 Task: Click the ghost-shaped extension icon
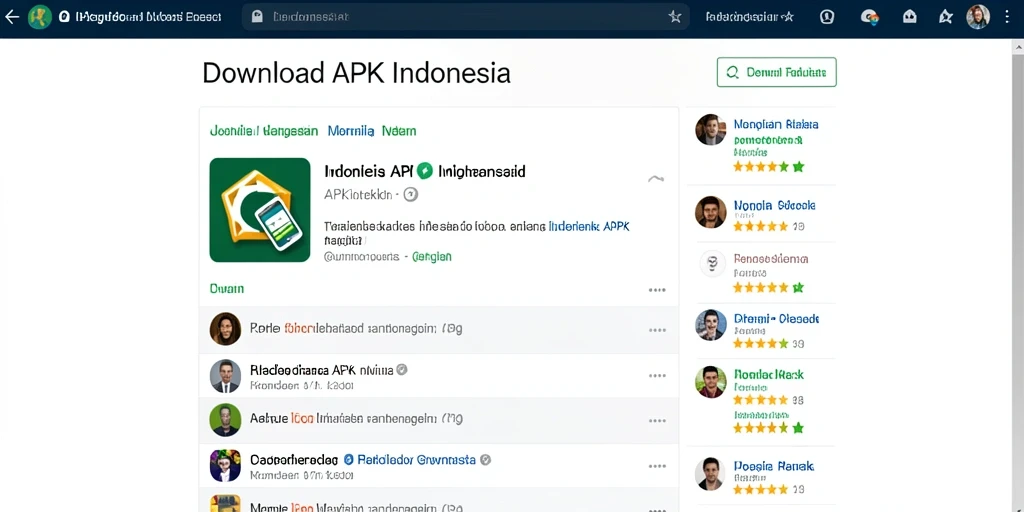click(910, 17)
